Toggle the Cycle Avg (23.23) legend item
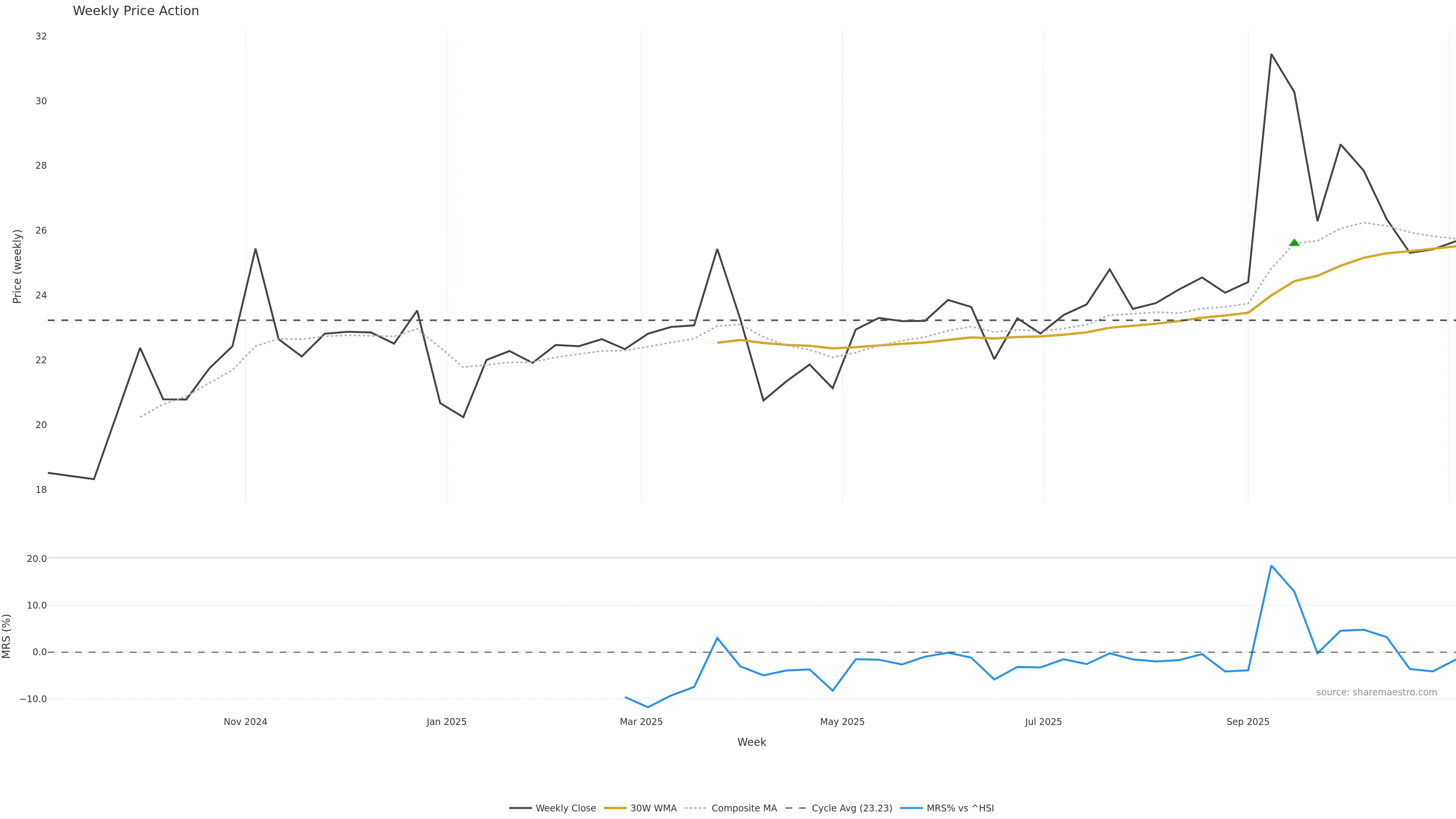This screenshot has width=1456, height=819. (x=852, y=808)
